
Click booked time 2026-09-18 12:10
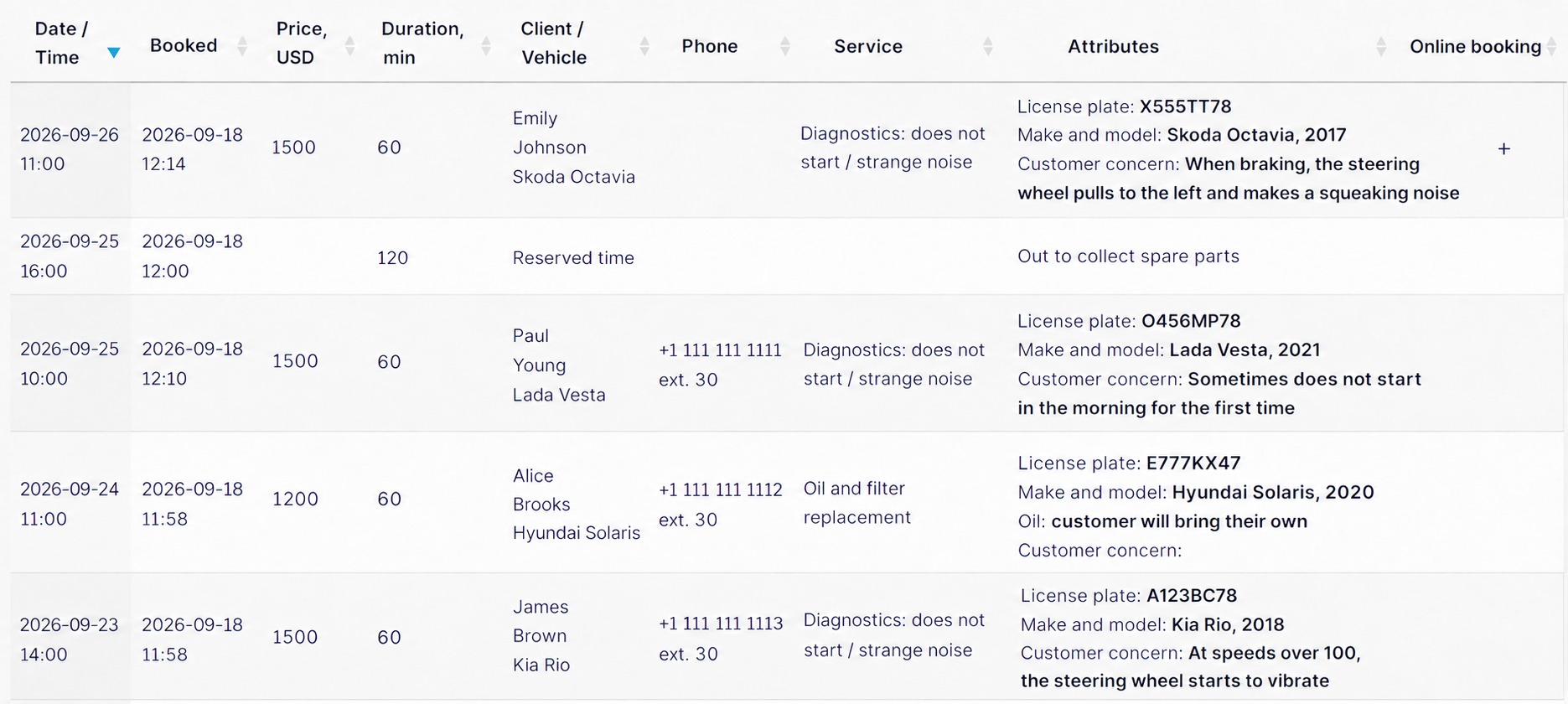pos(192,363)
